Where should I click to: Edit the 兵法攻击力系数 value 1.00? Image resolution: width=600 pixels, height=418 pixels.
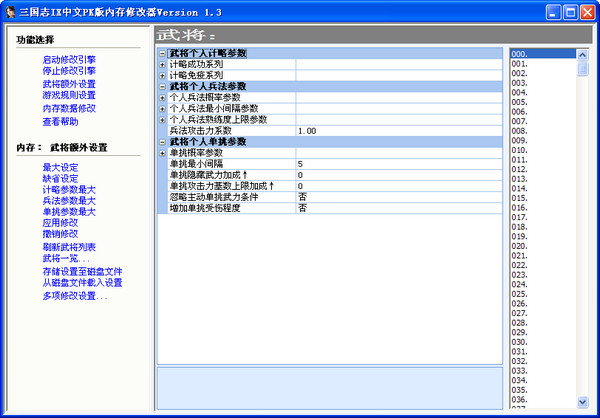[x=399, y=131]
